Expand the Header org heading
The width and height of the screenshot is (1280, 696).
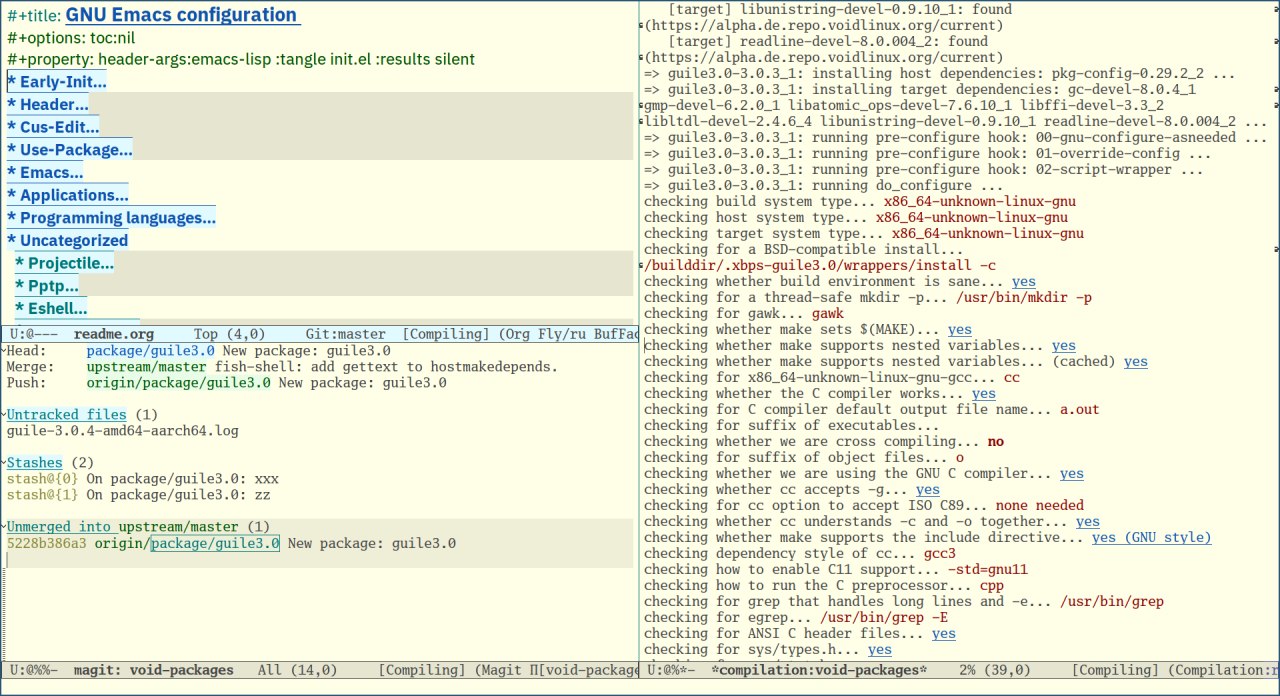[x=47, y=104]
